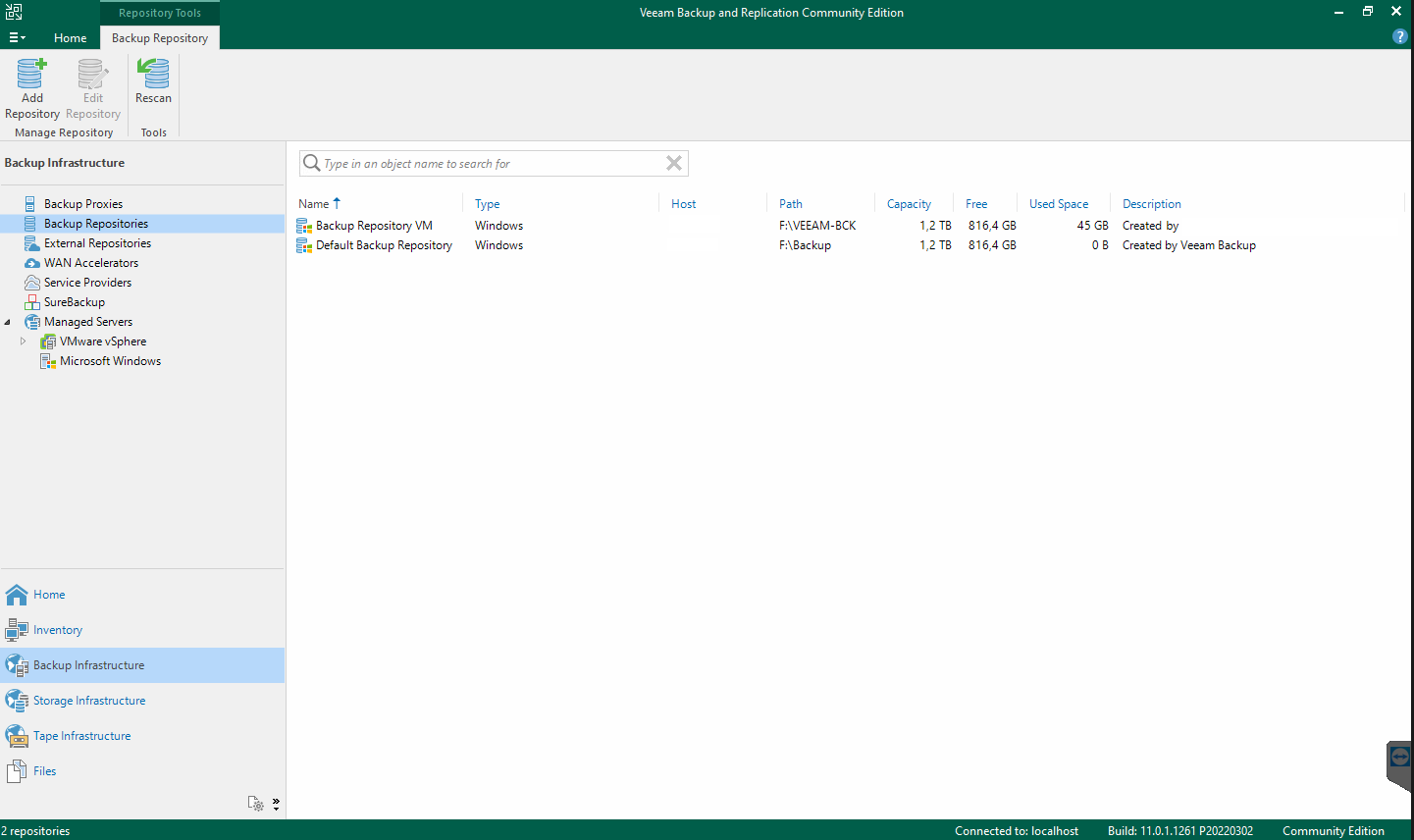
Task: Click the SureBackup icon
Action: [x=31, y=302]
